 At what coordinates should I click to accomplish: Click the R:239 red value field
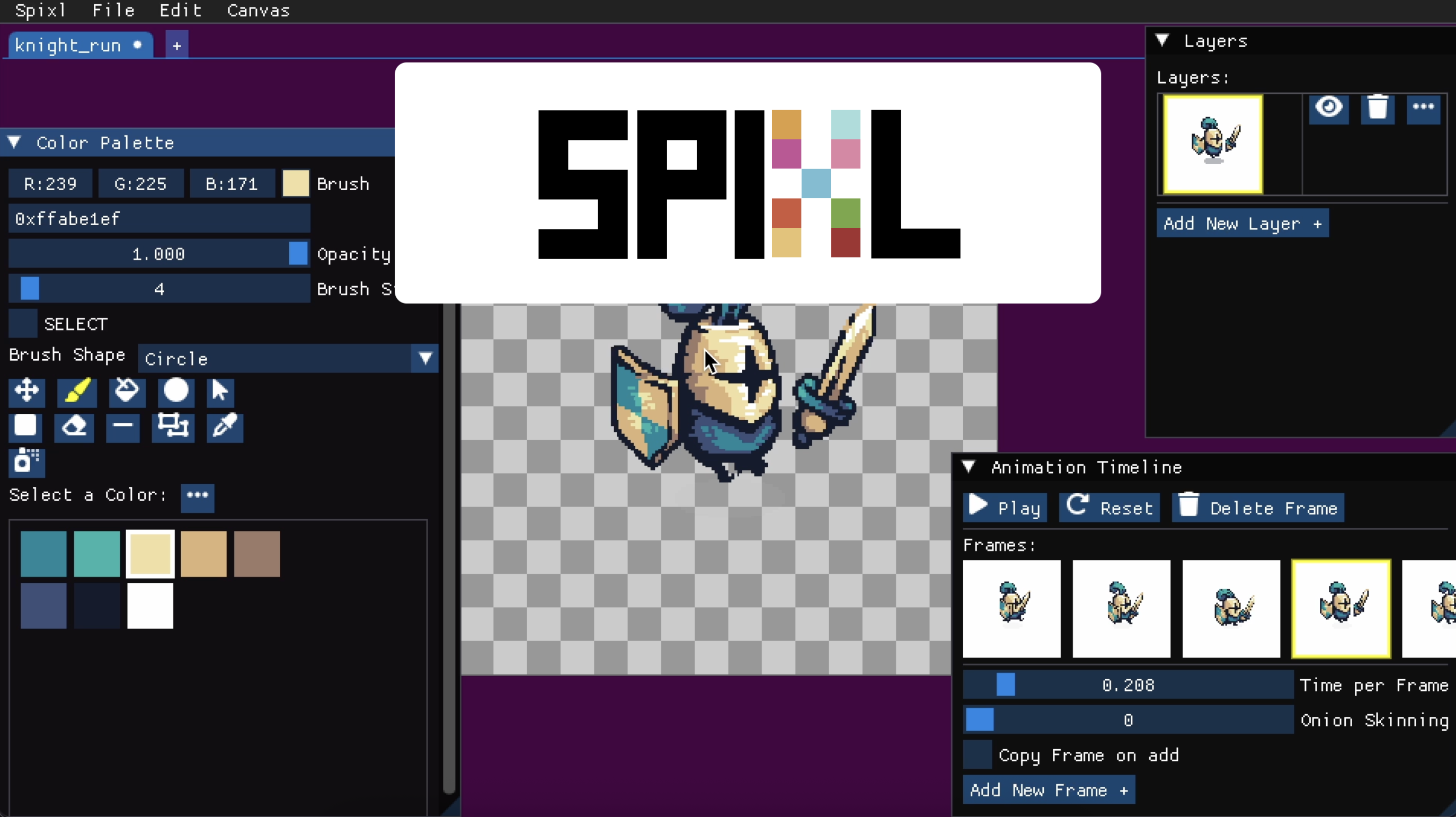[x=50, y=183]
